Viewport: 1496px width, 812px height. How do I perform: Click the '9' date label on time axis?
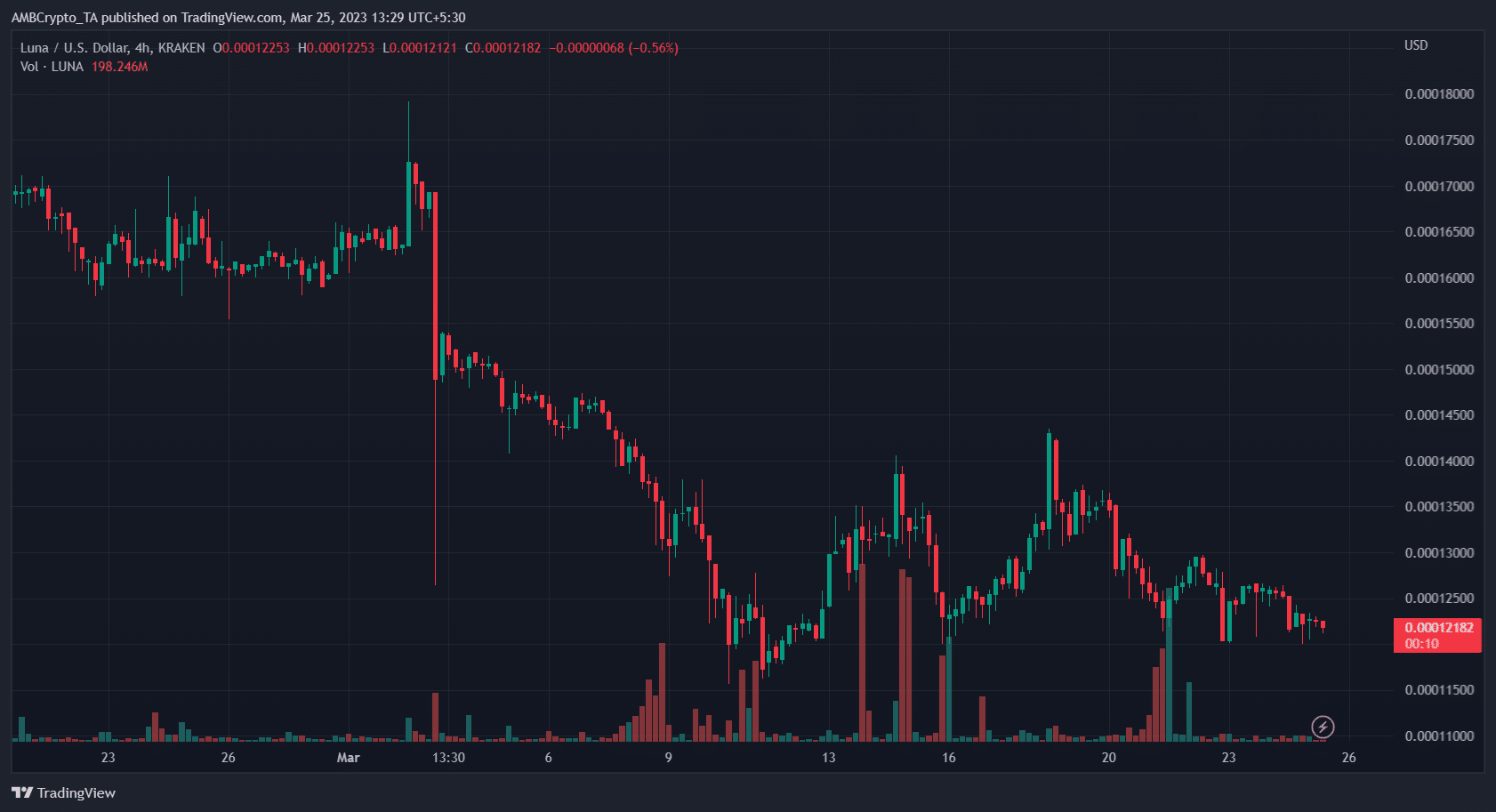click(668, 758)
